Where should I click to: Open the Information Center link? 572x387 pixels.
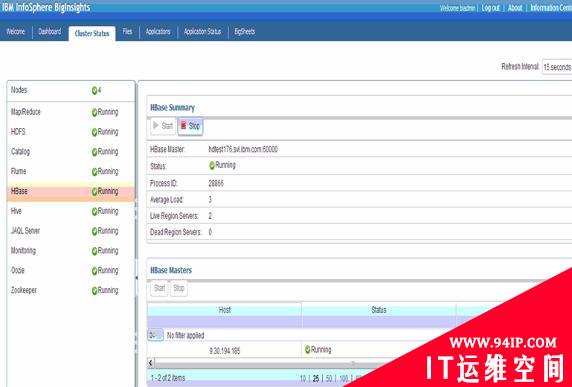551,8
